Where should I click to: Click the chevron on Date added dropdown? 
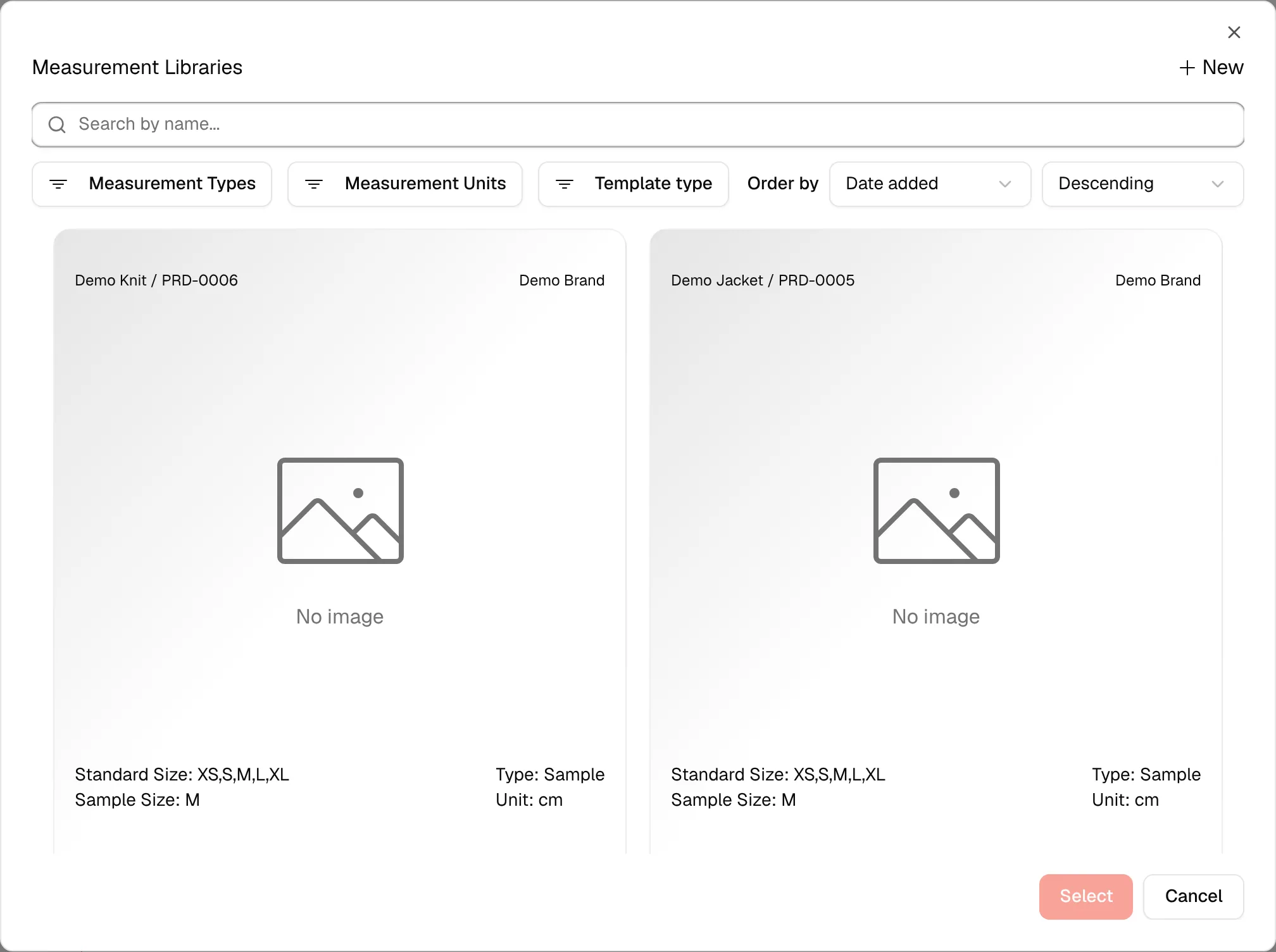click(1005, 184)
